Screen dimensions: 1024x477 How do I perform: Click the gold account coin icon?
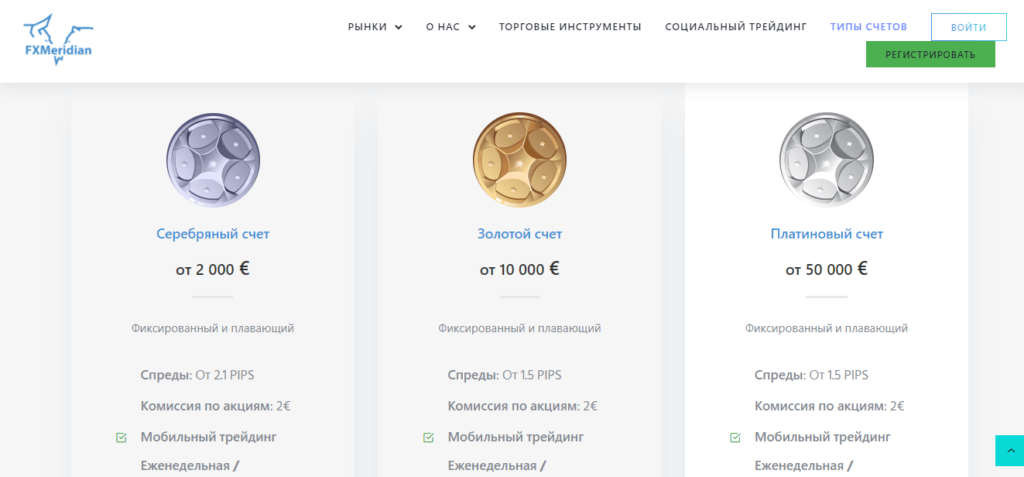(x=519, y=160)
